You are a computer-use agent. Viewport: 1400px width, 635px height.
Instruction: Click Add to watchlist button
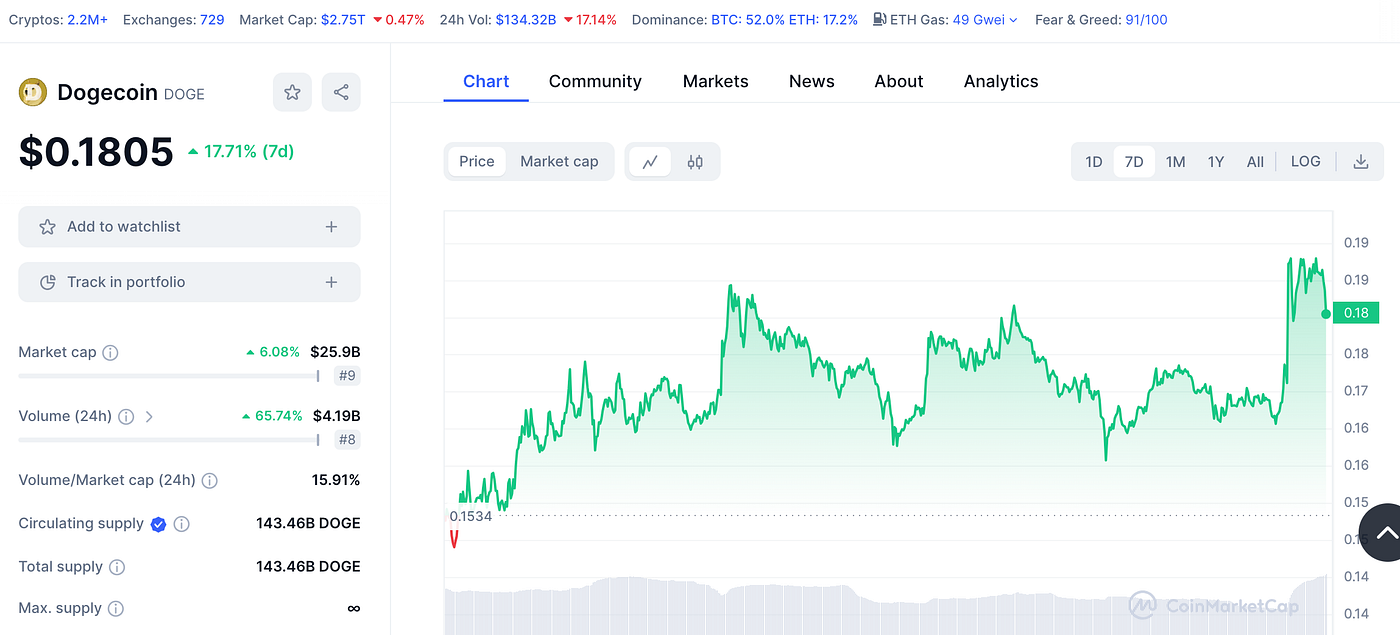coord(189,227)
